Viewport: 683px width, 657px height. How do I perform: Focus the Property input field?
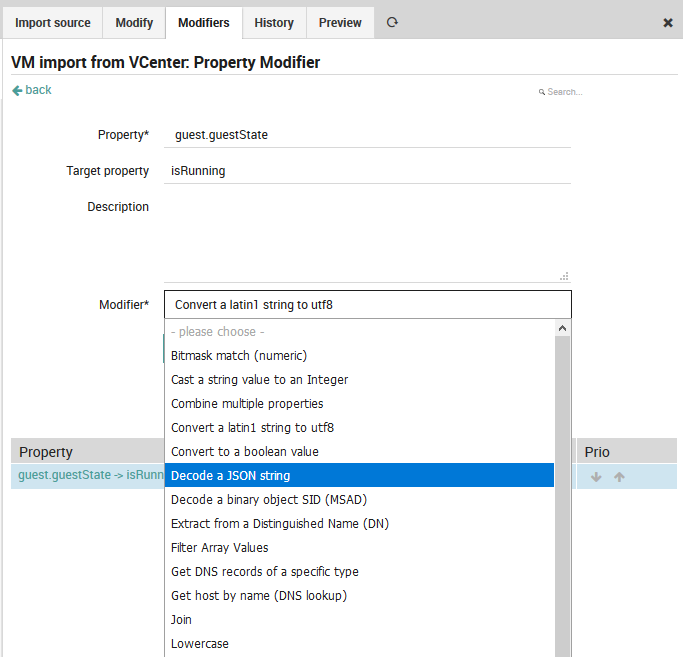(367, 135)
